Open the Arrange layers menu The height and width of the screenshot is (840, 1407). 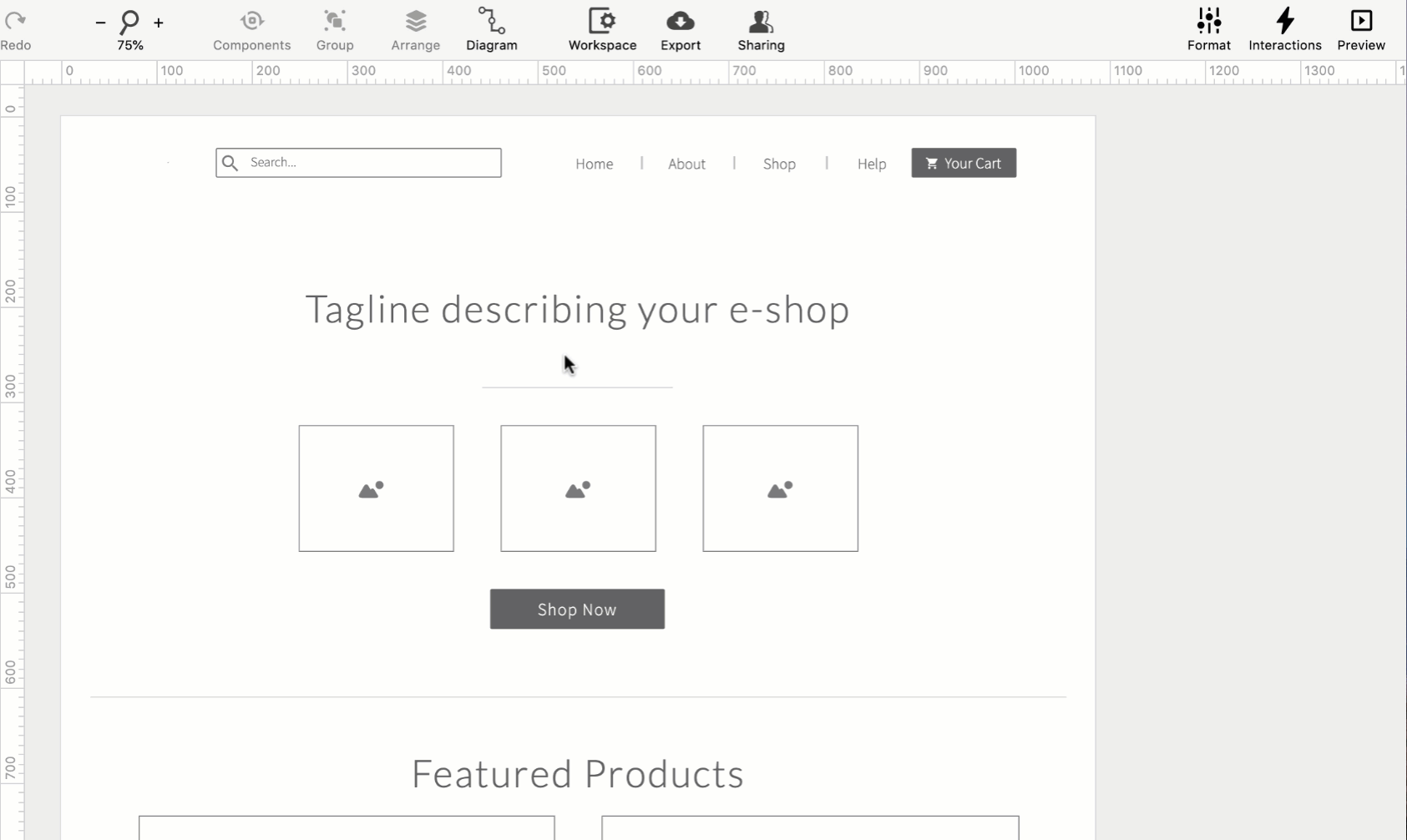[415, 29]
